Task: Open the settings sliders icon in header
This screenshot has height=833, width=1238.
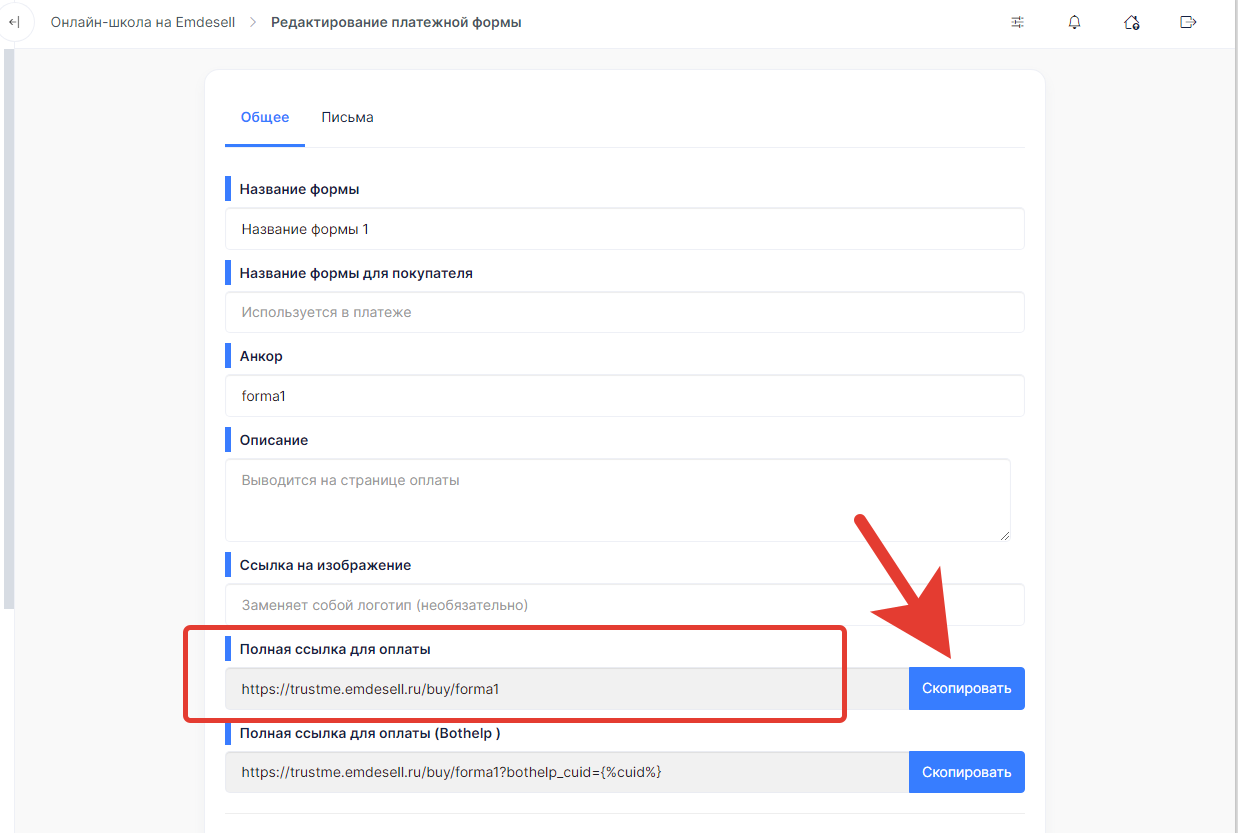Action: tap(1018, 22)
